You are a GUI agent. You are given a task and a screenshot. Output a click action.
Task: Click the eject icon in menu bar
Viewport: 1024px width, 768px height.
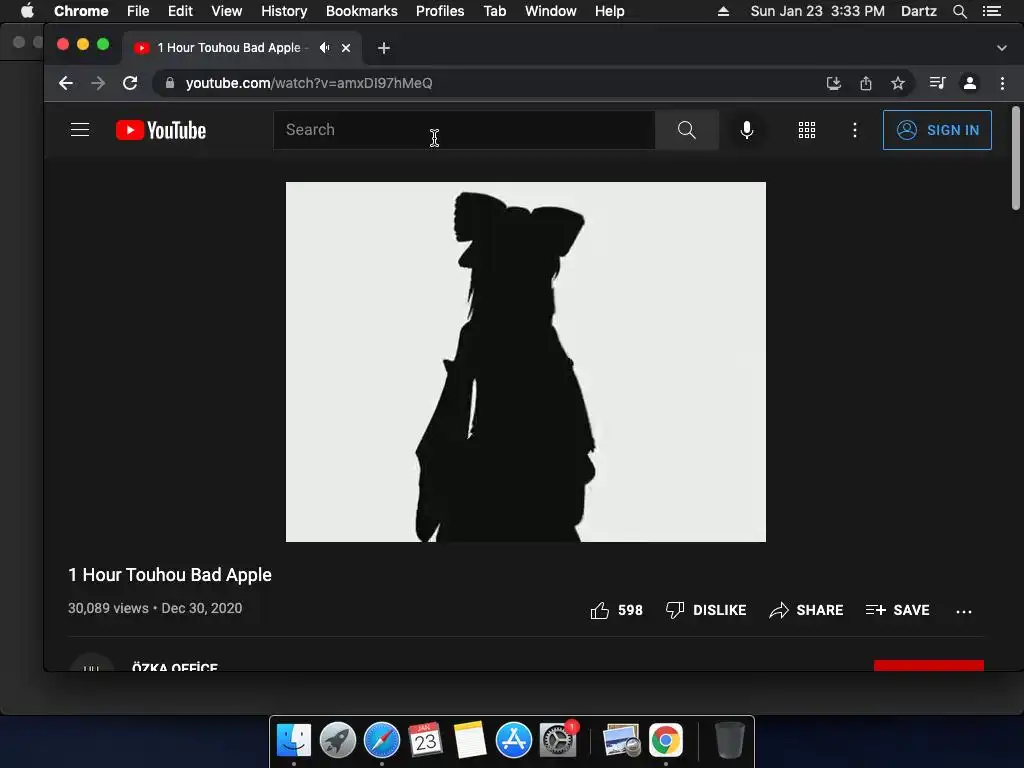point(723,11)
